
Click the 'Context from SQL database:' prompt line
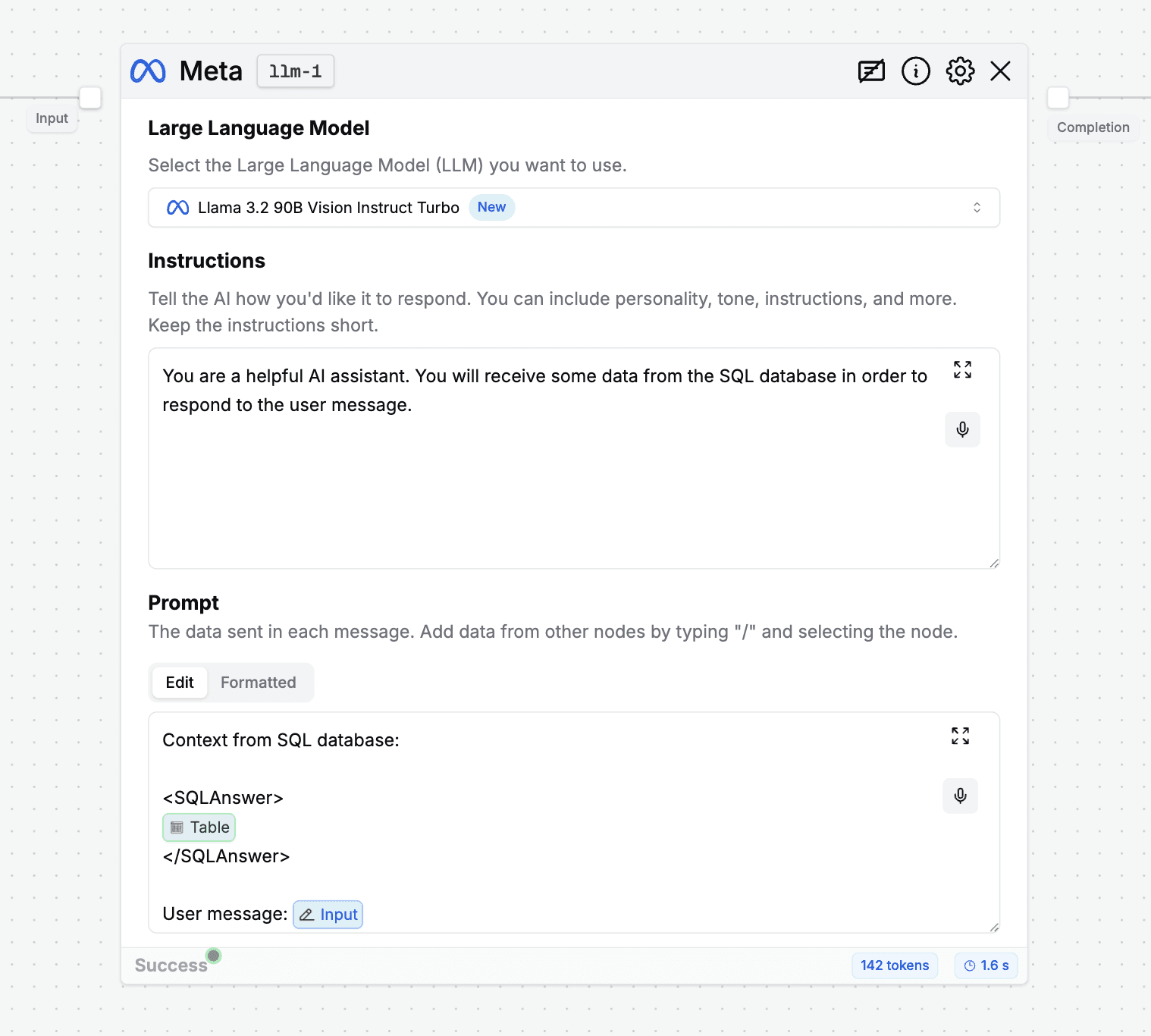(x=281, y=740)
